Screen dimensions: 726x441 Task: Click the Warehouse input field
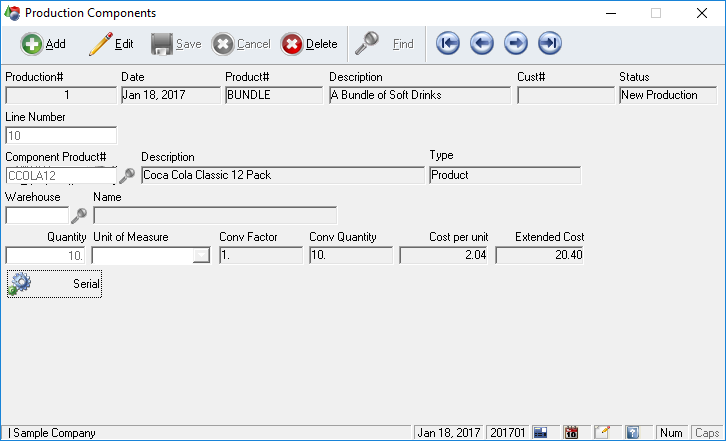[x=37, y=215]
